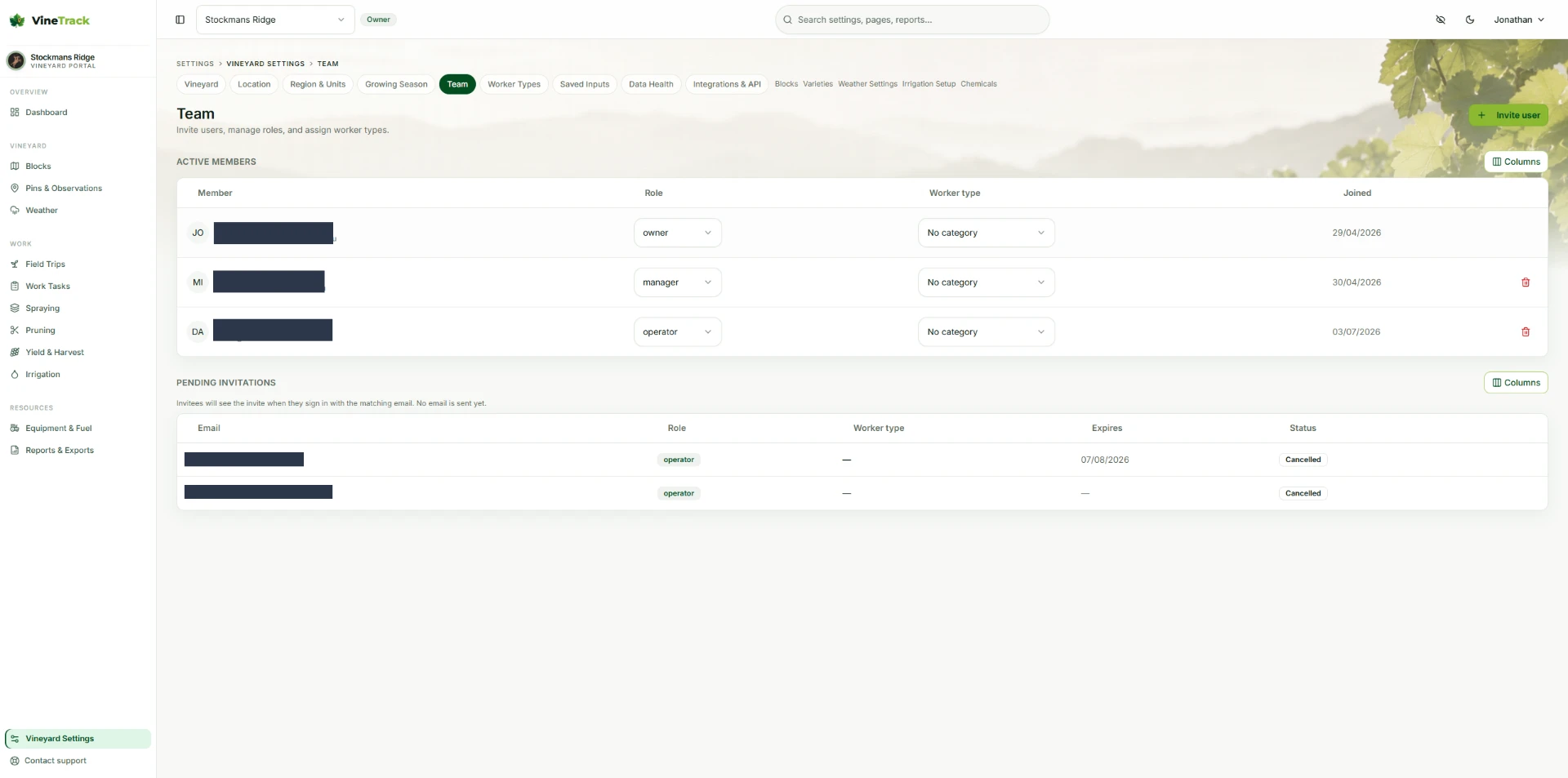Click the Invite user button
1568x778 pixels.
coord(1508,115)
